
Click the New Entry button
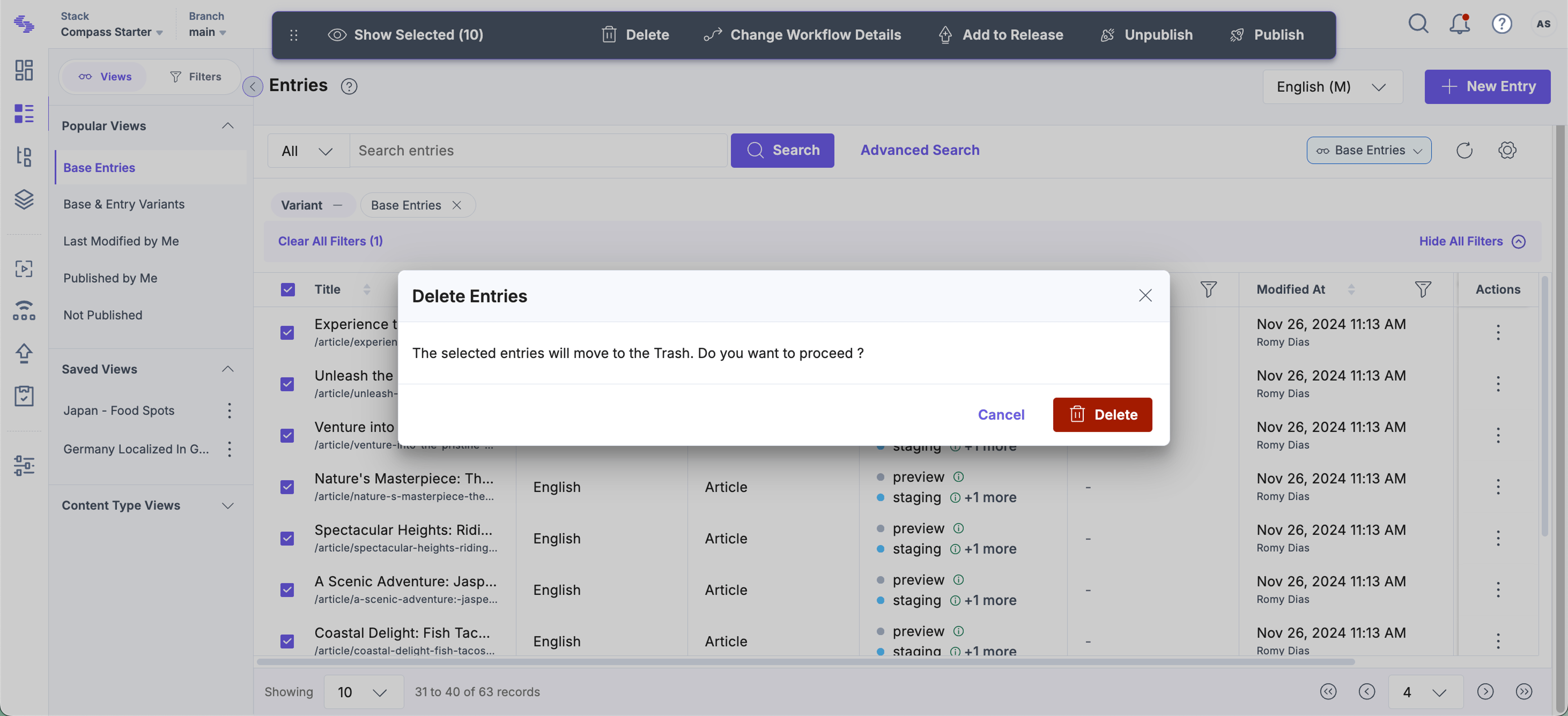point(1487,87)
